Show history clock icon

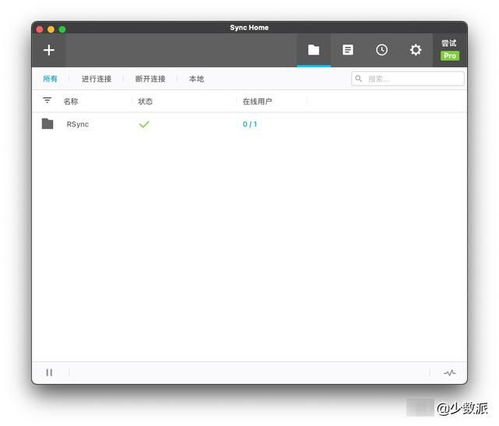382,50
